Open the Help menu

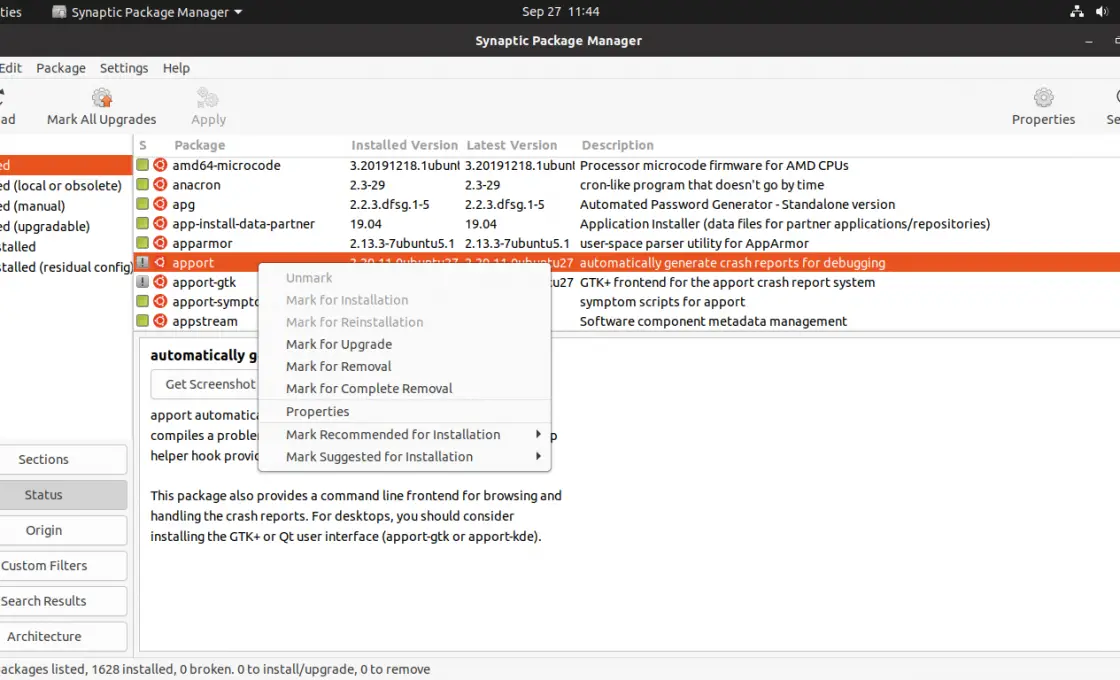pos(176,68)
